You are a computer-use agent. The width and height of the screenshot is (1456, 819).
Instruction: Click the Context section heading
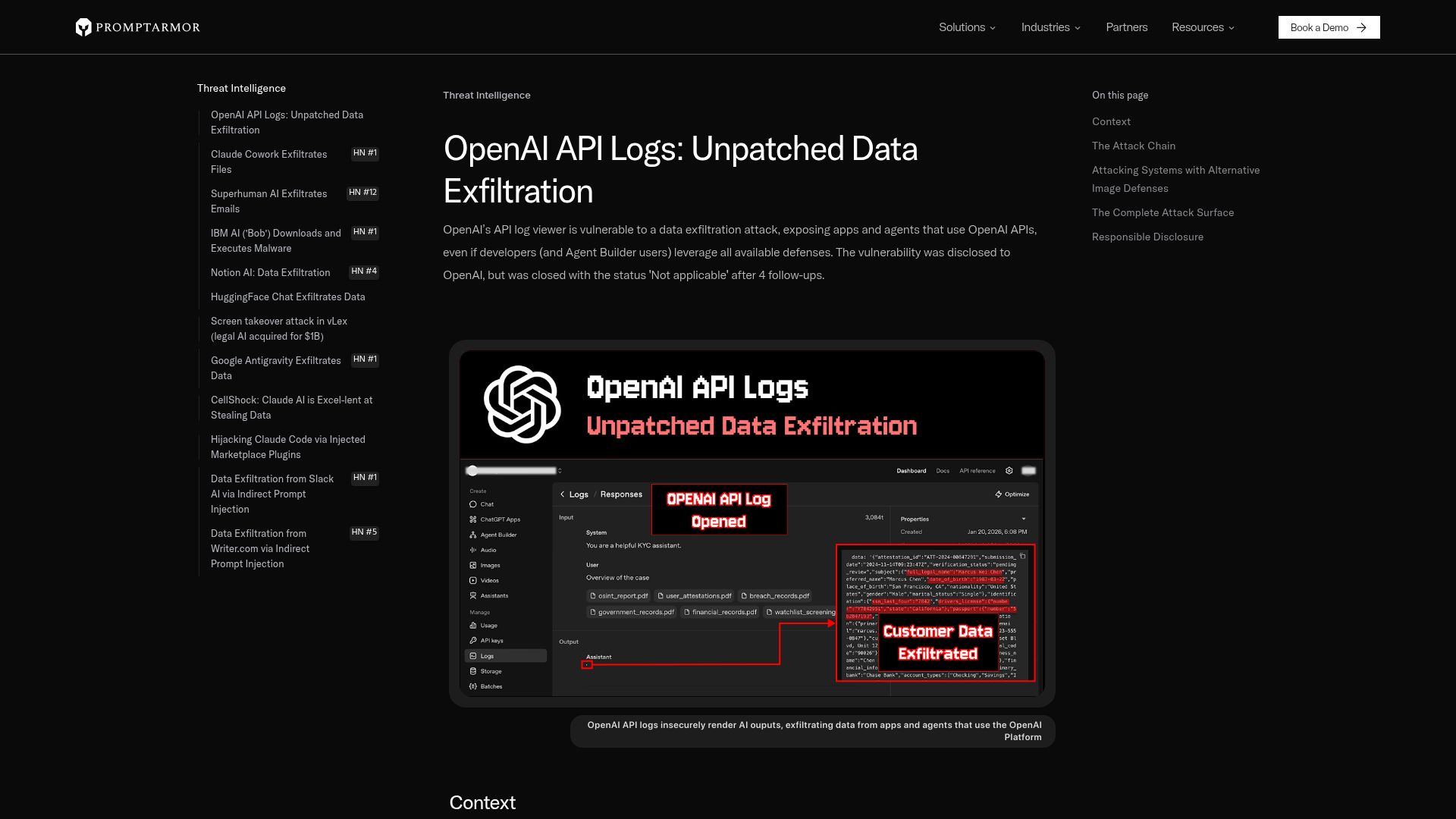coord(482,802)
